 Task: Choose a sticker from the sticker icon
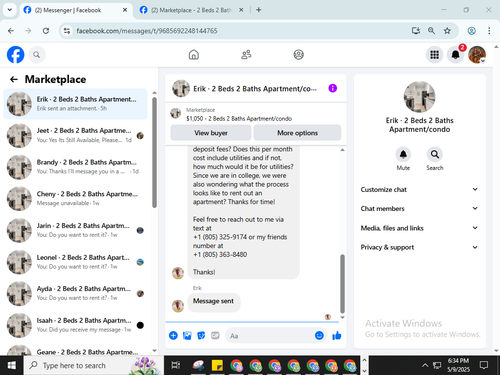(201, 335)
